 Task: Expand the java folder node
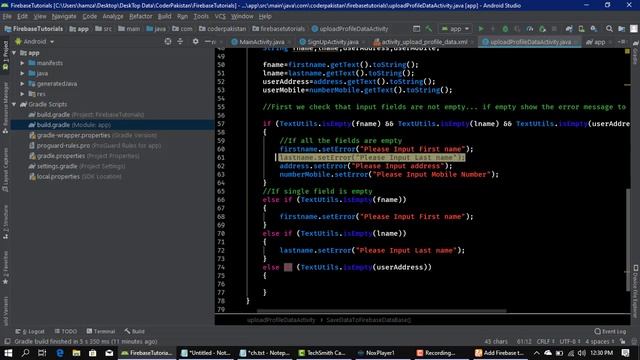(x=22, y=73)
